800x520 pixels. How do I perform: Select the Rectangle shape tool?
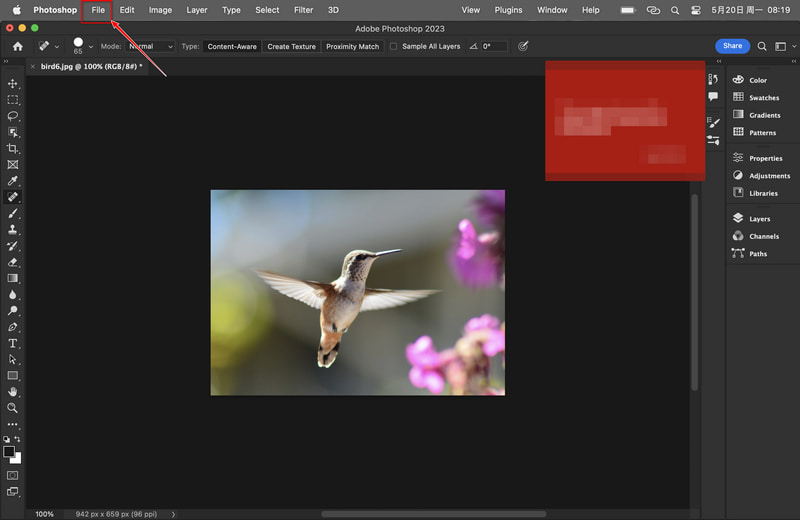coord(12,376)
